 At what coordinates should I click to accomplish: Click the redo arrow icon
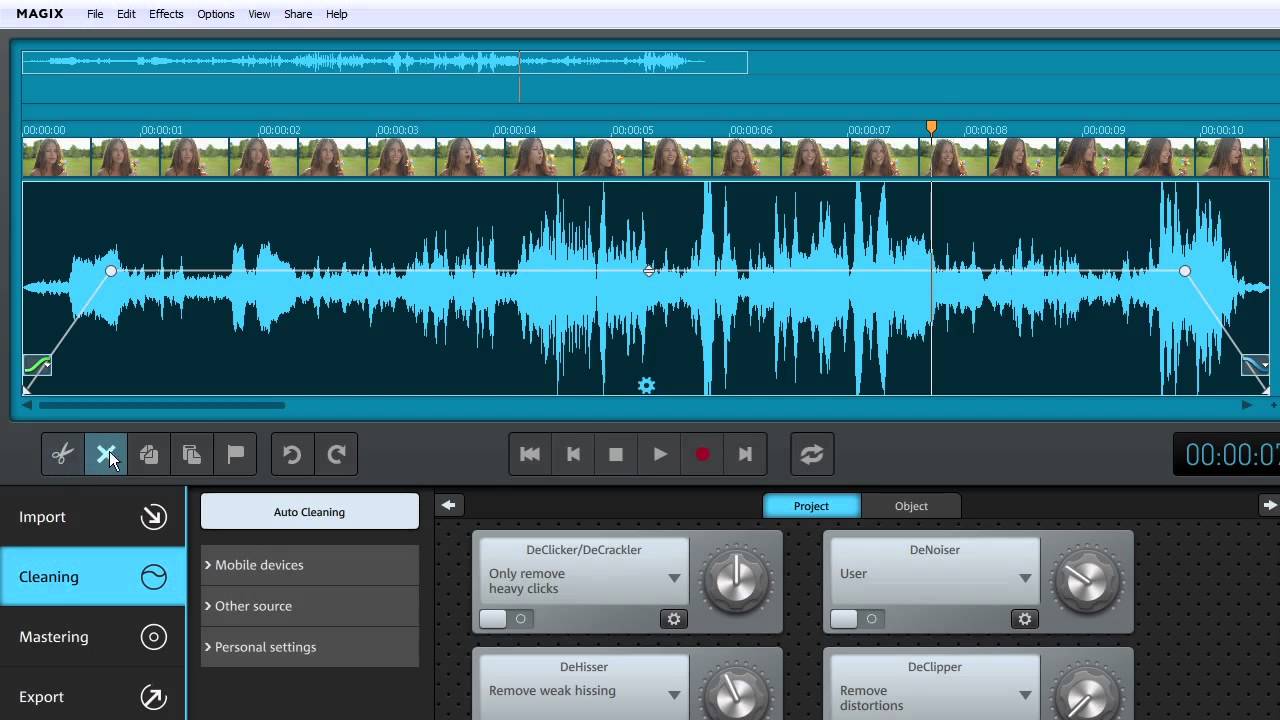tap(336, 455)
